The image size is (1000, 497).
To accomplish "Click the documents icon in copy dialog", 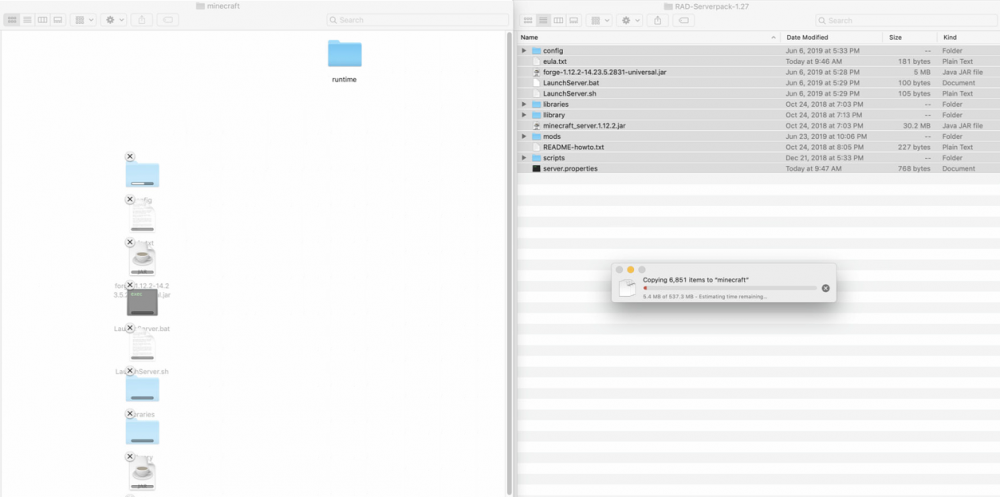I will [x=628, y=289].
